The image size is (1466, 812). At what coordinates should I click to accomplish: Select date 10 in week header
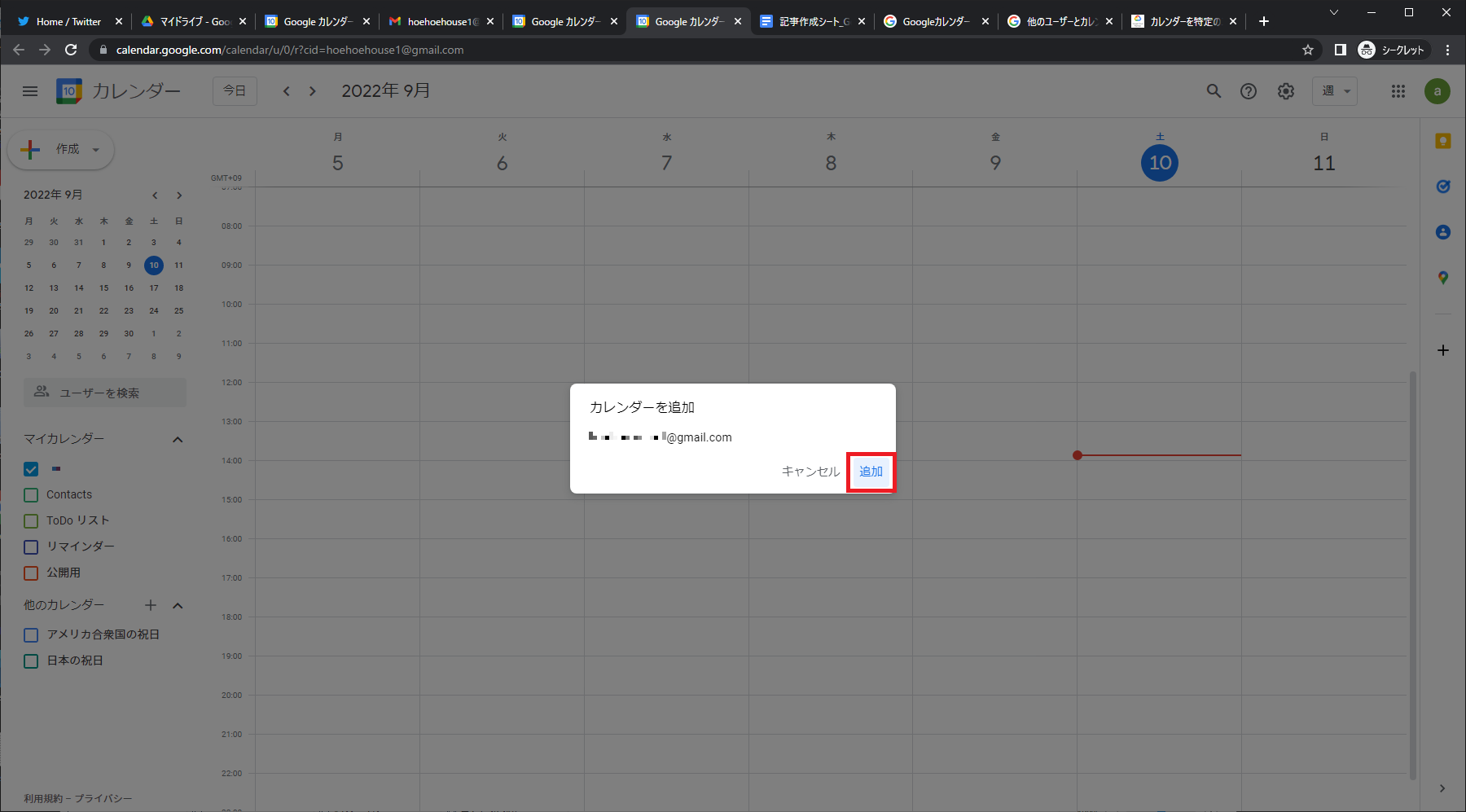pyautogui.click(x=1160, y=163)
